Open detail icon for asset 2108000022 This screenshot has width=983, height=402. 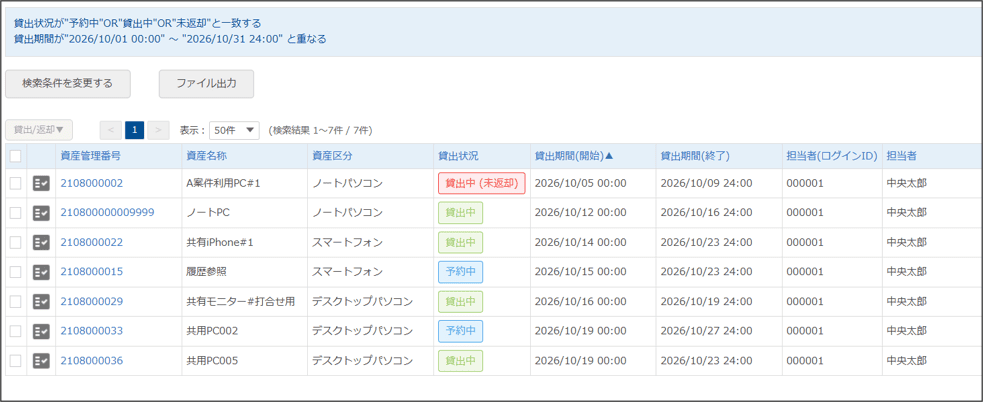click(x=41, y=242)
